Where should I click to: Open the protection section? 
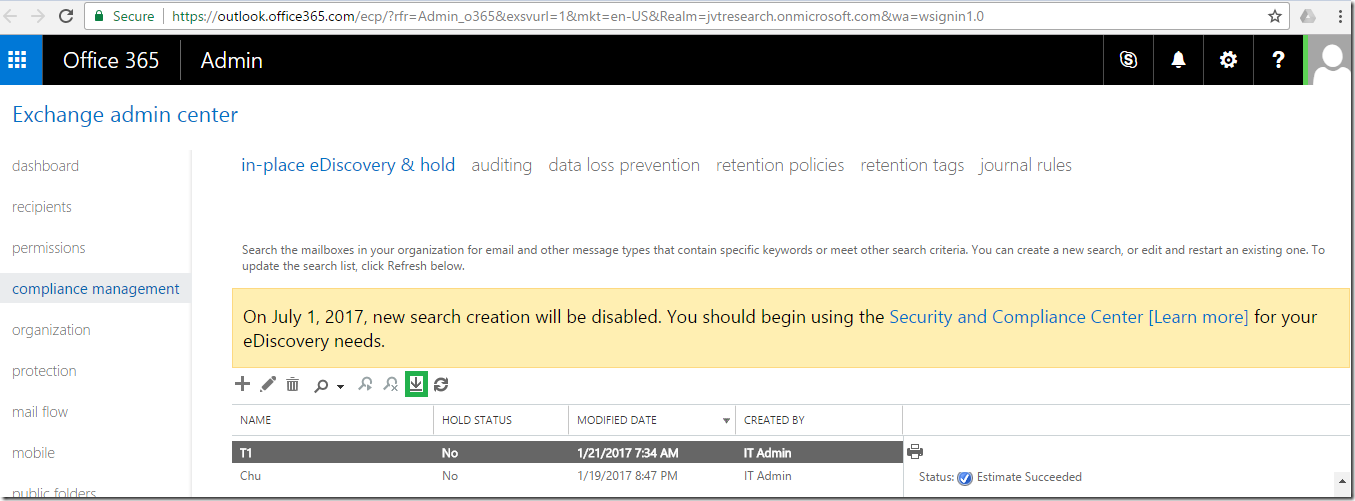44,371
